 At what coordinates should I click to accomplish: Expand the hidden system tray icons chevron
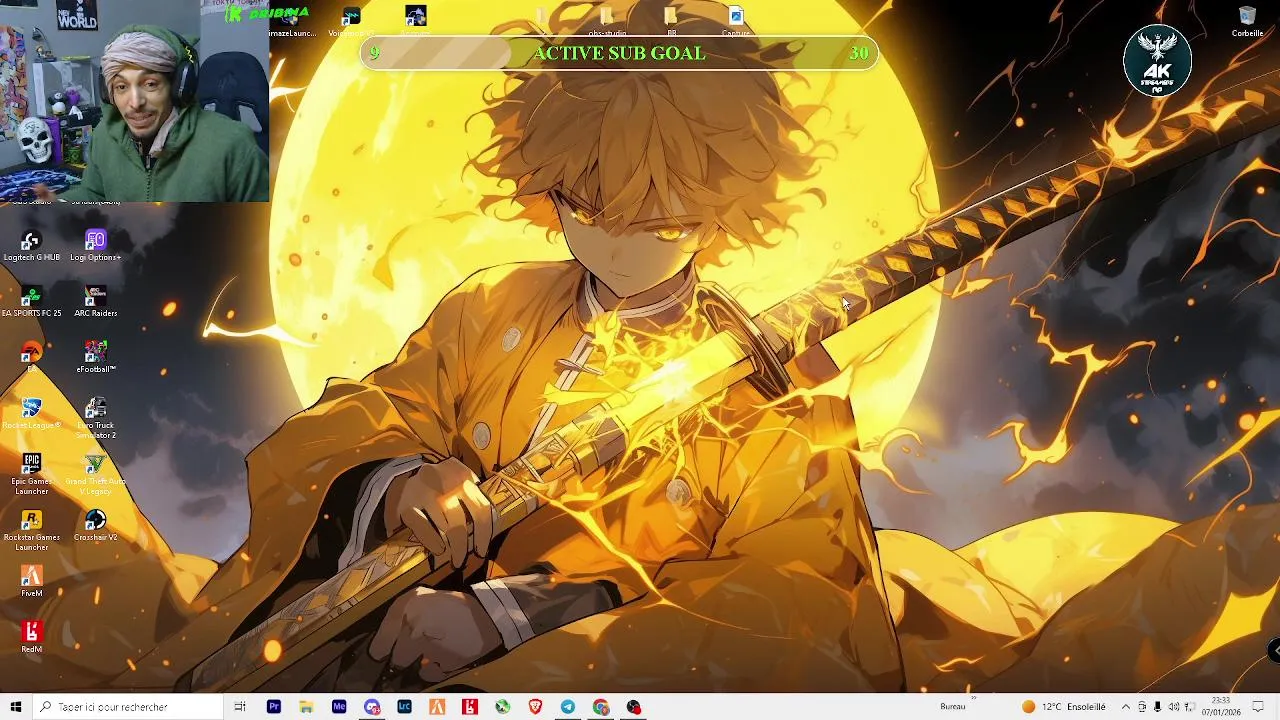[x=1126, y=707]
